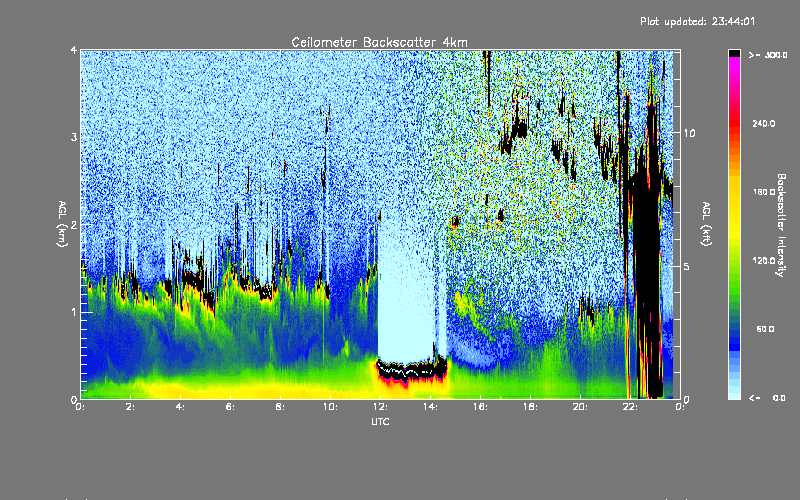The width and height of the screenshot is (800, 500).
Task: Pick the red colorbar band beside 240.0
Action: (734, 124)
